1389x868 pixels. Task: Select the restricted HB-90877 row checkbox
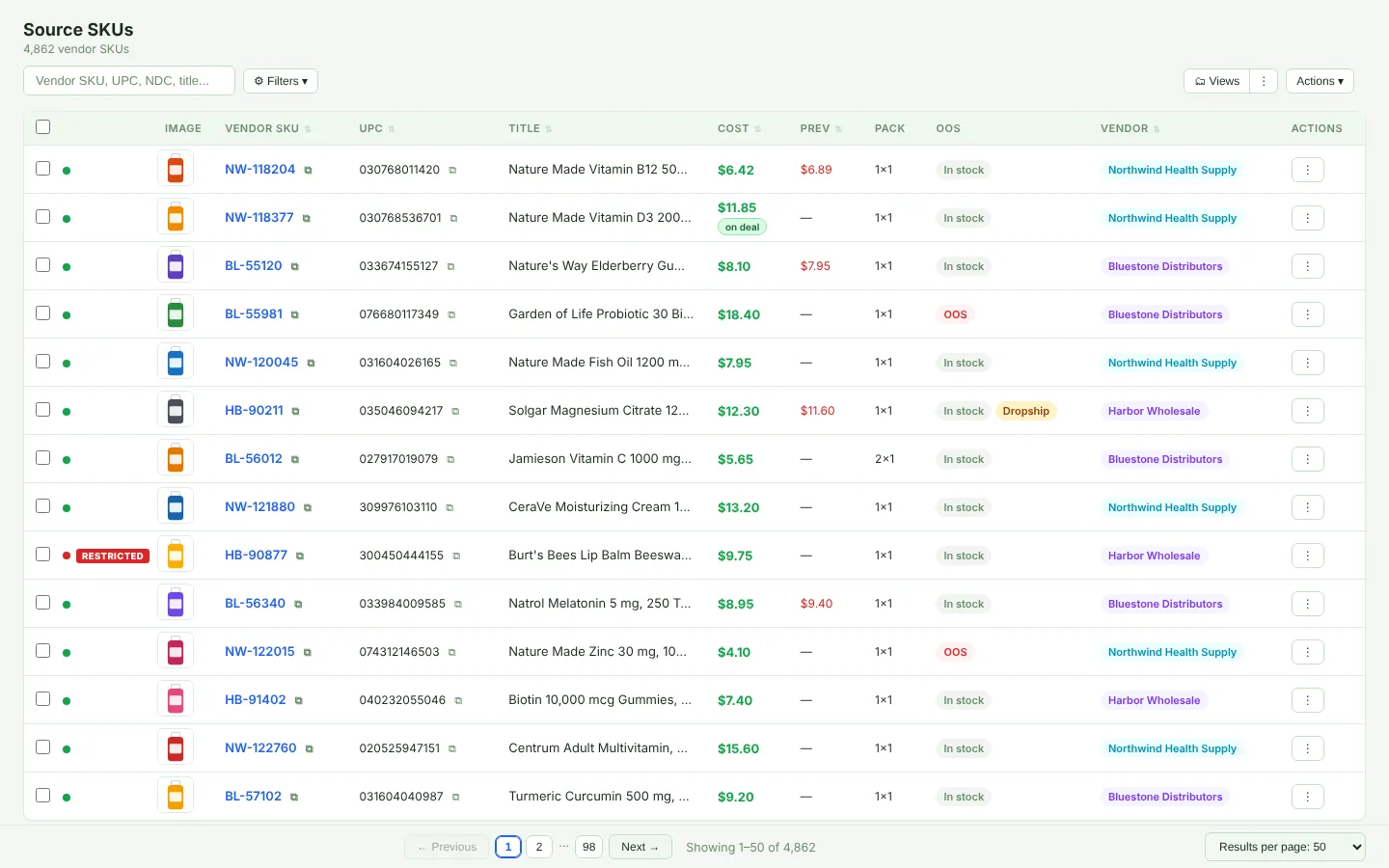click(x=42, y=554)
